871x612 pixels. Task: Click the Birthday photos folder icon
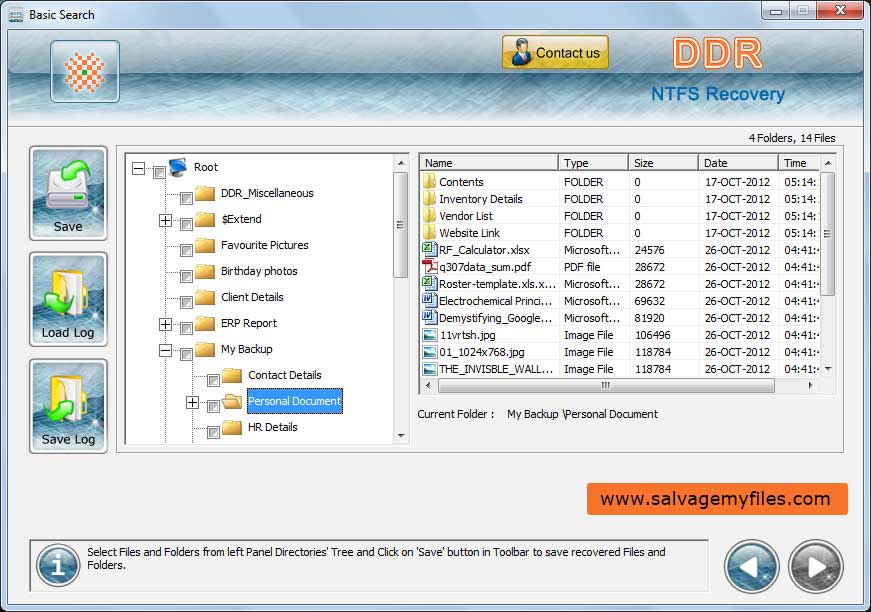click(205, 271)
